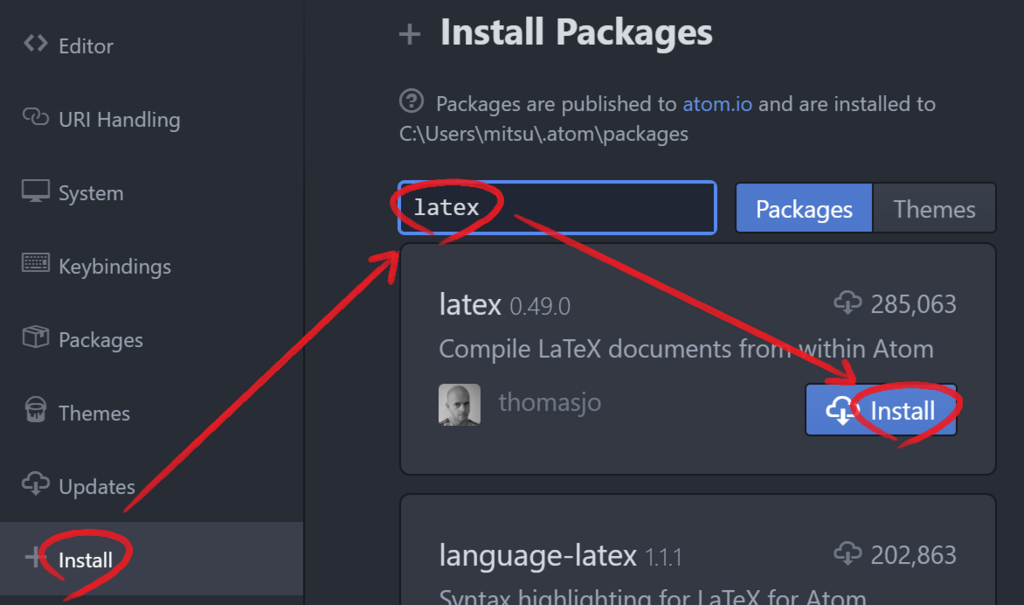Screen dimensions: 1024x605
Task: Click the Packages box icon
Action: (x=35, y=338)
